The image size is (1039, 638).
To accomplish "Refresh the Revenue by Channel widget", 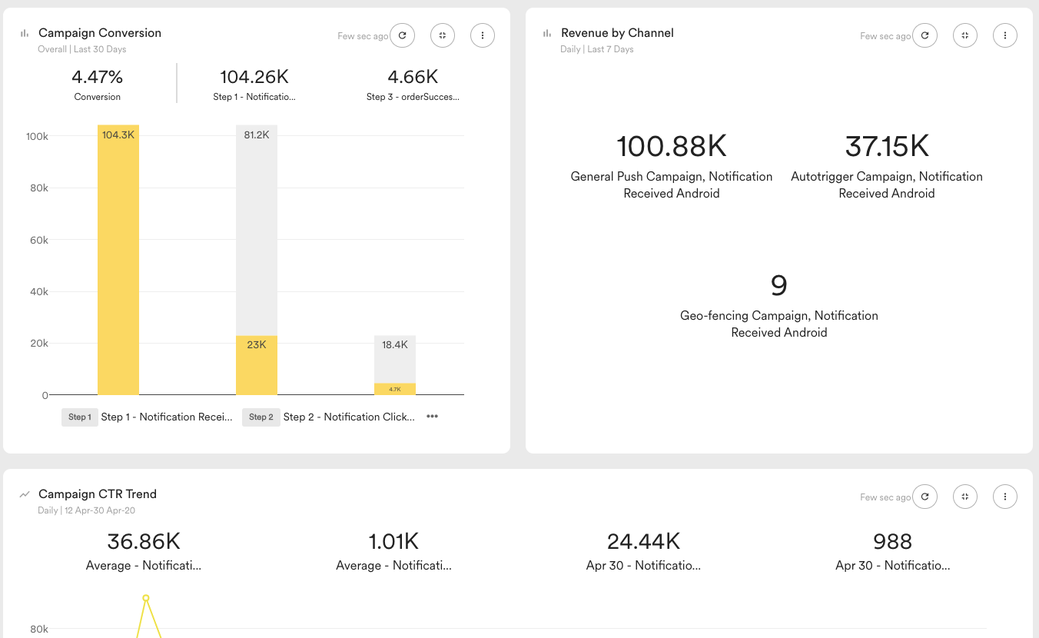I will pos(925,36).
